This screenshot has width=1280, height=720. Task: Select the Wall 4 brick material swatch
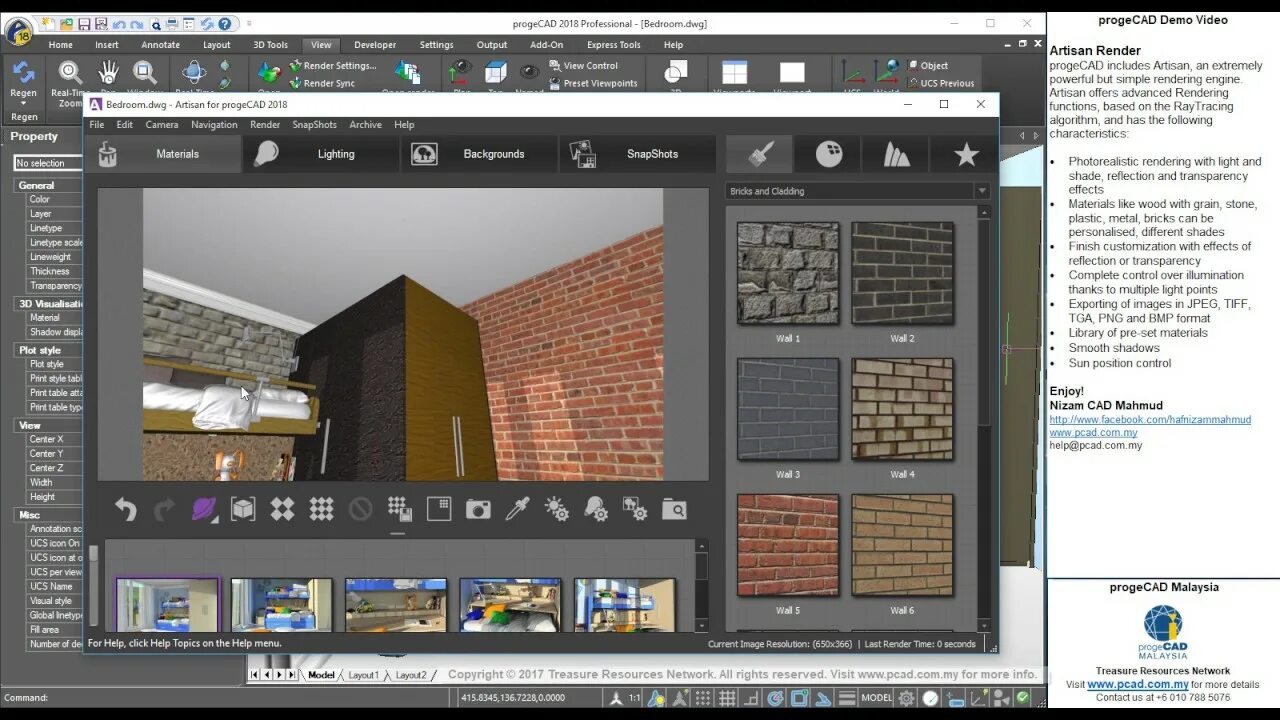(902, 409)
